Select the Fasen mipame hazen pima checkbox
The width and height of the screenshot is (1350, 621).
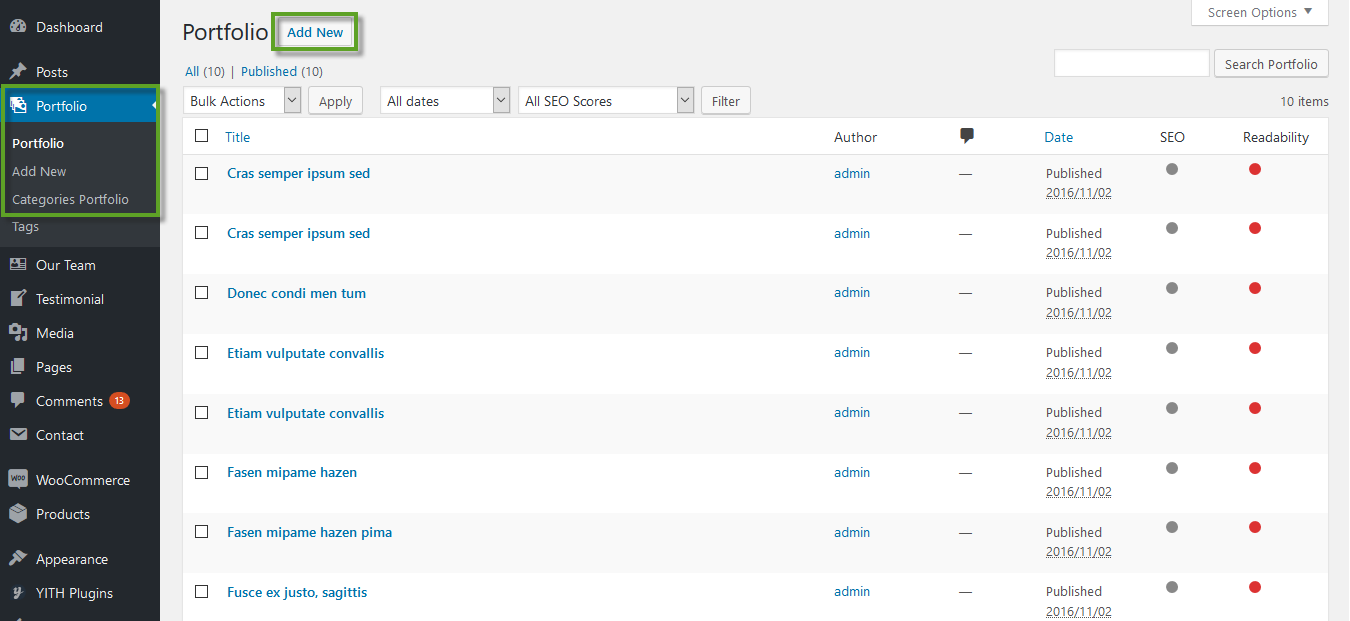click(202, 532)
